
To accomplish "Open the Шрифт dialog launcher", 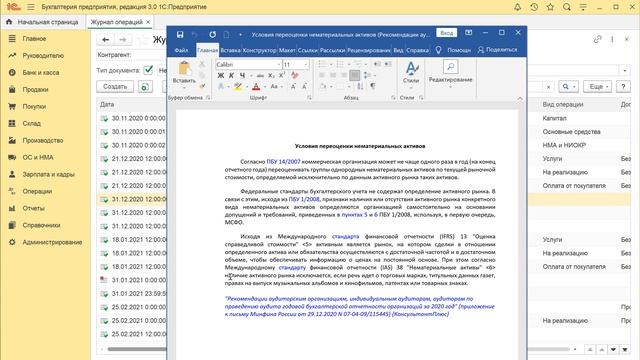I will 309,98.
